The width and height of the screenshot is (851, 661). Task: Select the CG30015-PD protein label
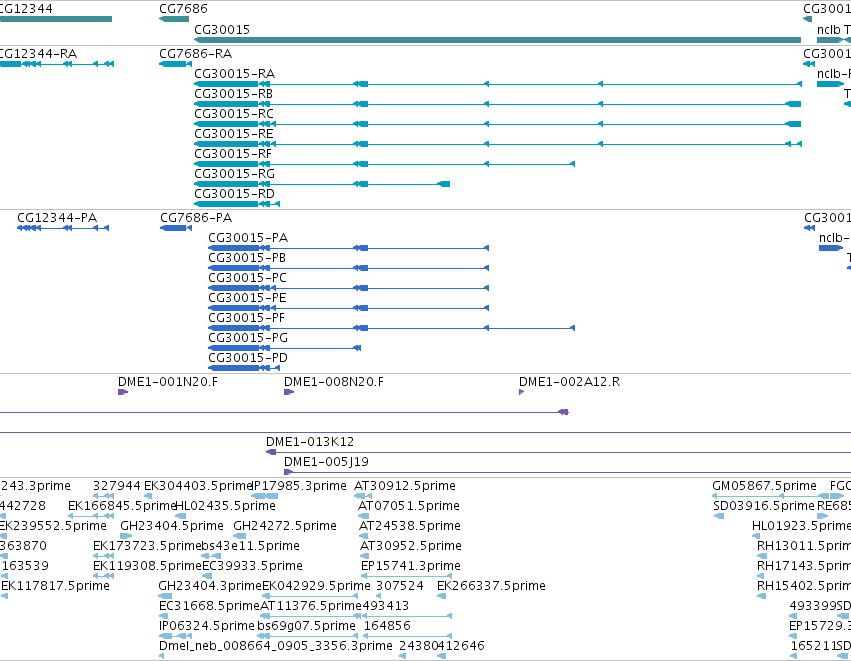[248, 358]
